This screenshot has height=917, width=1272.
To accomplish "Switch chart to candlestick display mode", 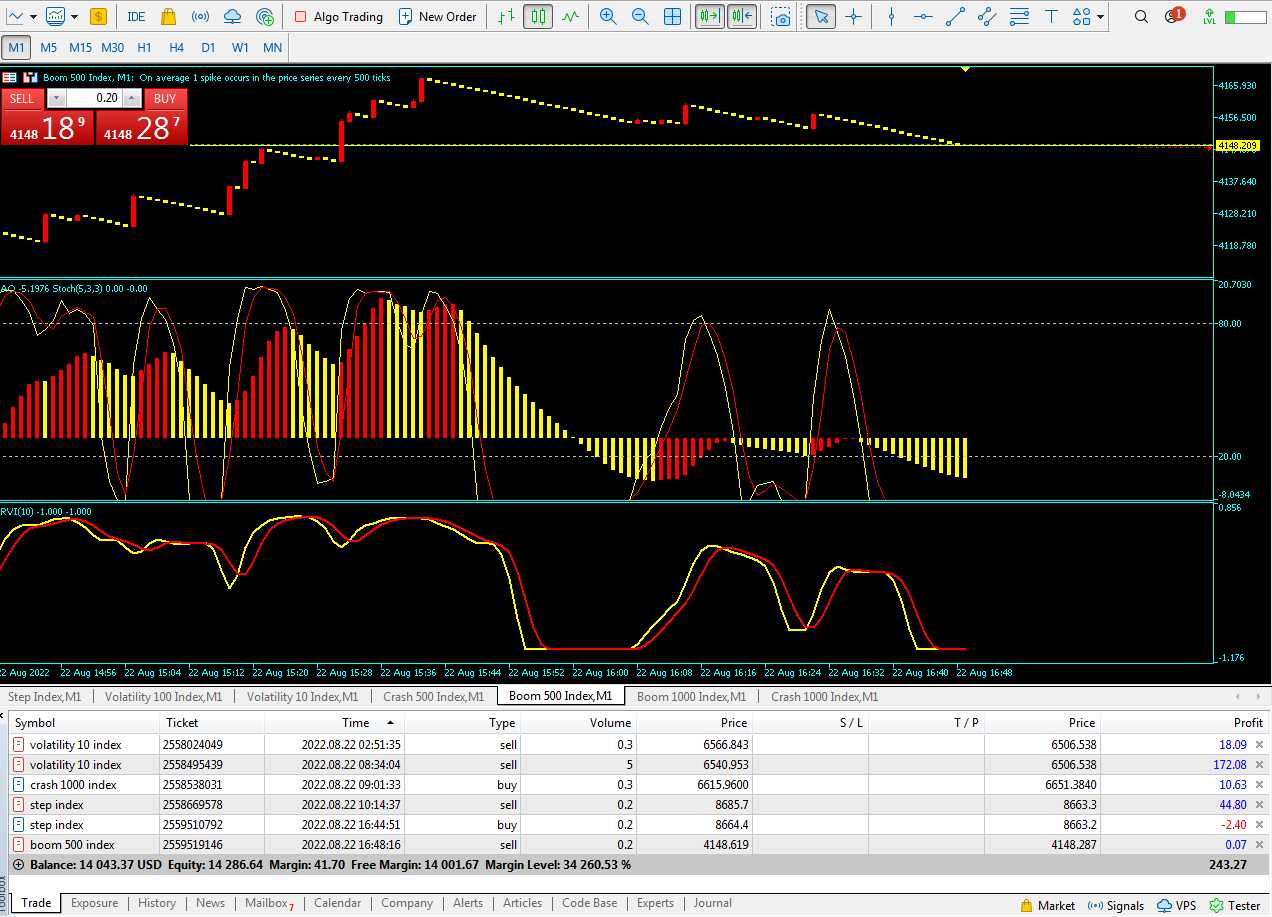I will [x=538, y=16].
